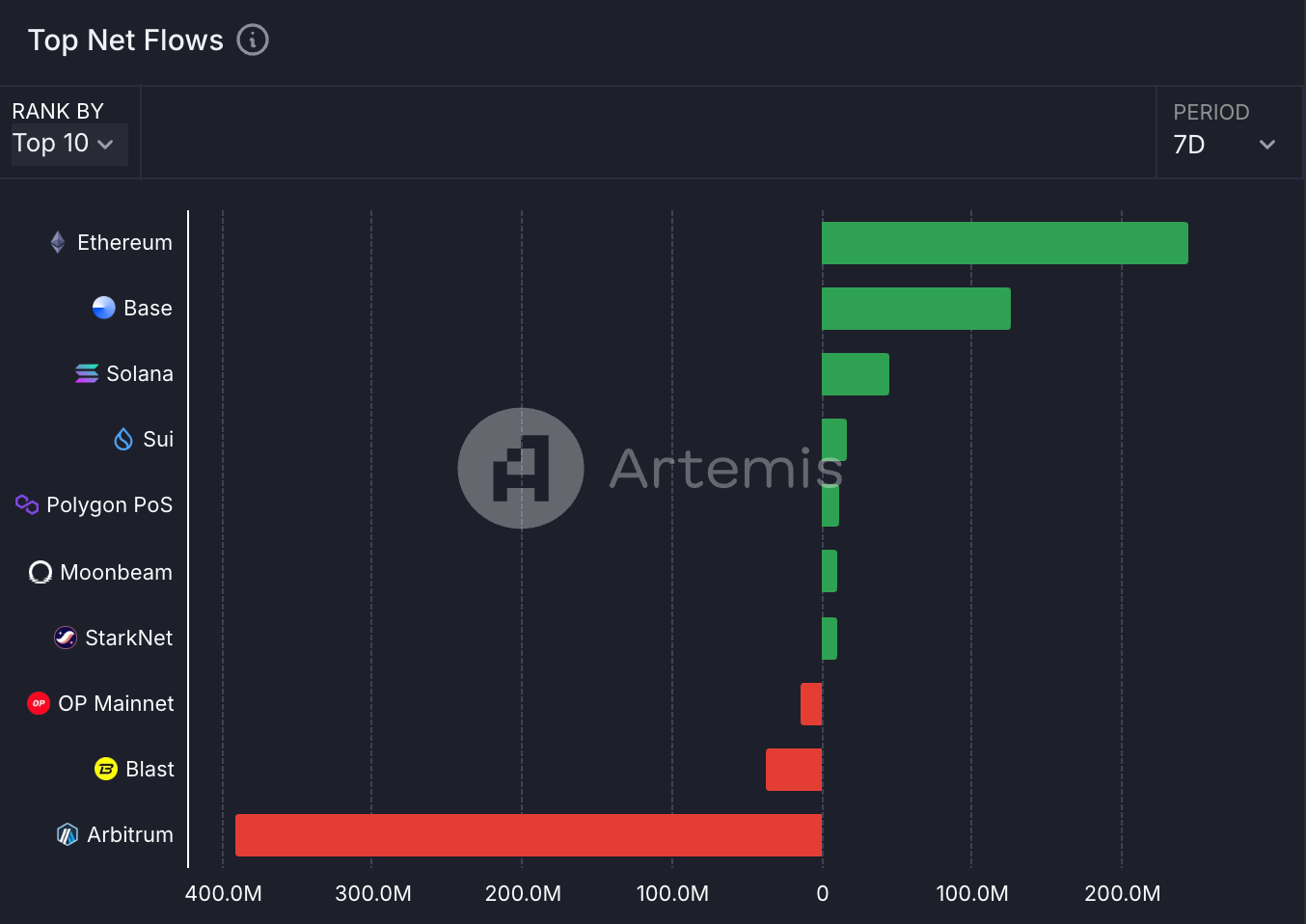Select the OP Mainnet red outflow bar

[811, 704]
